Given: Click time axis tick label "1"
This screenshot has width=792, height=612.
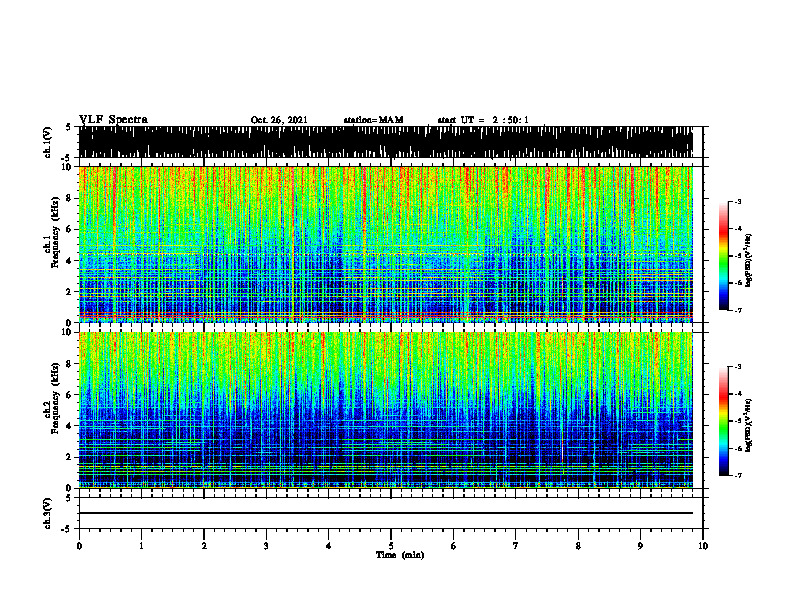Looking at the screenshot, I should (x=141, y=546).
